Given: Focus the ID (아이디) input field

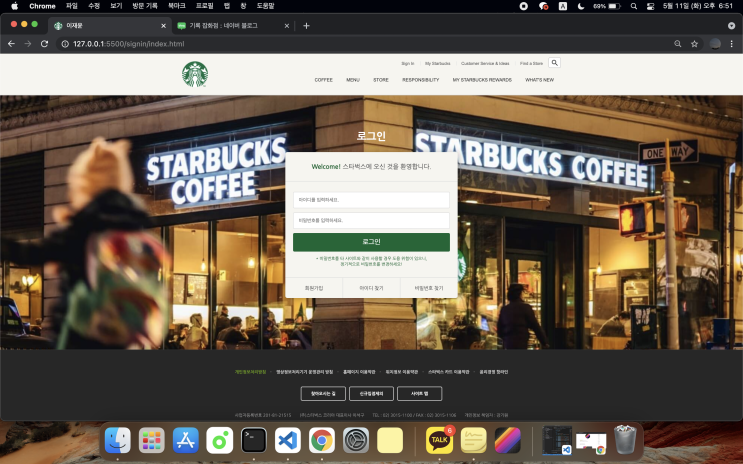Looking at the screenshot, I should pyautogui.click(x=371, y=200).
